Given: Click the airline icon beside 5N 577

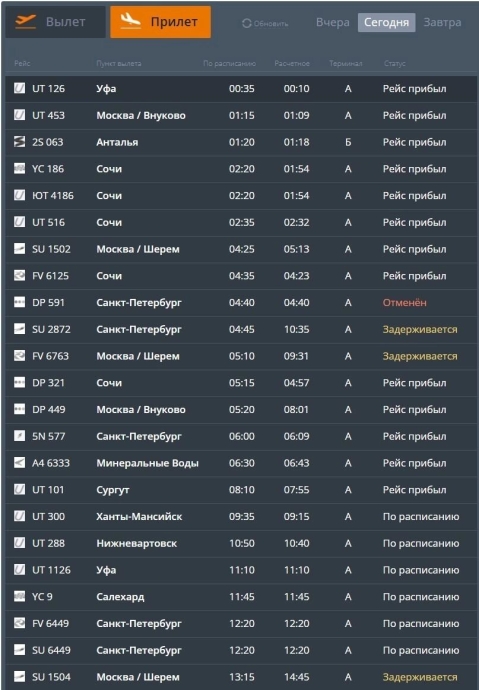Looking at the screenshot, I should 19,436.
